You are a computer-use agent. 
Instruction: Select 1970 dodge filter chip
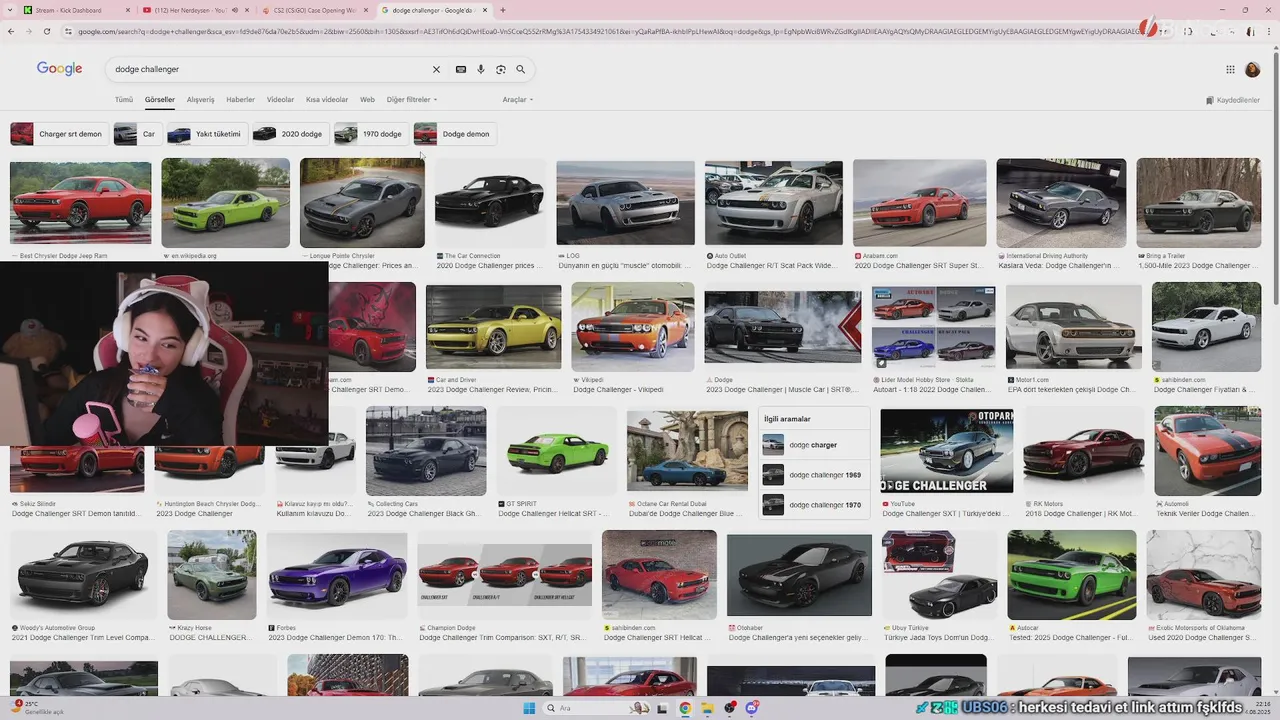[370, 134]
